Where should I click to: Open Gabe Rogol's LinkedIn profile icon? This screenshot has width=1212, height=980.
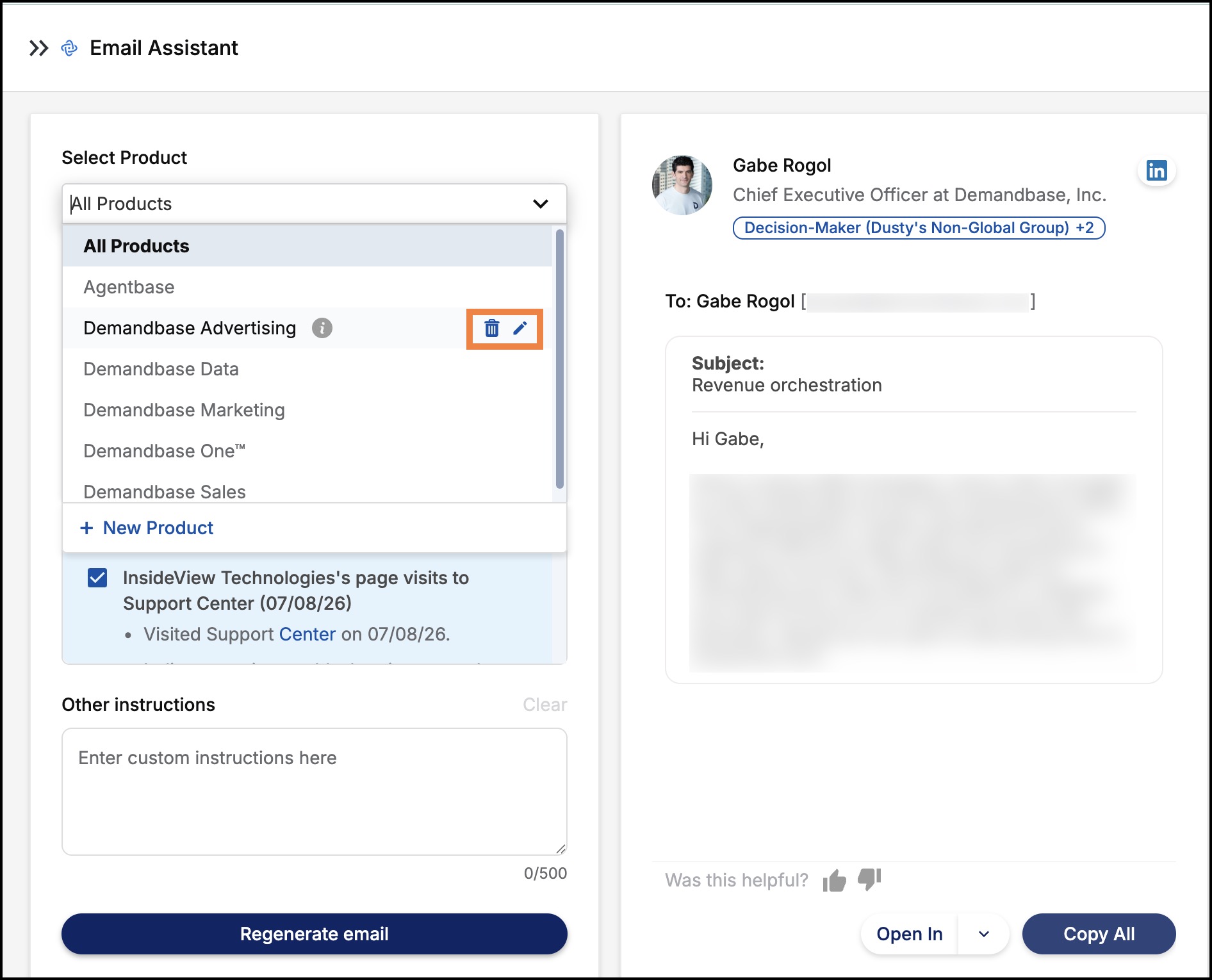[x=1156, y=170]
